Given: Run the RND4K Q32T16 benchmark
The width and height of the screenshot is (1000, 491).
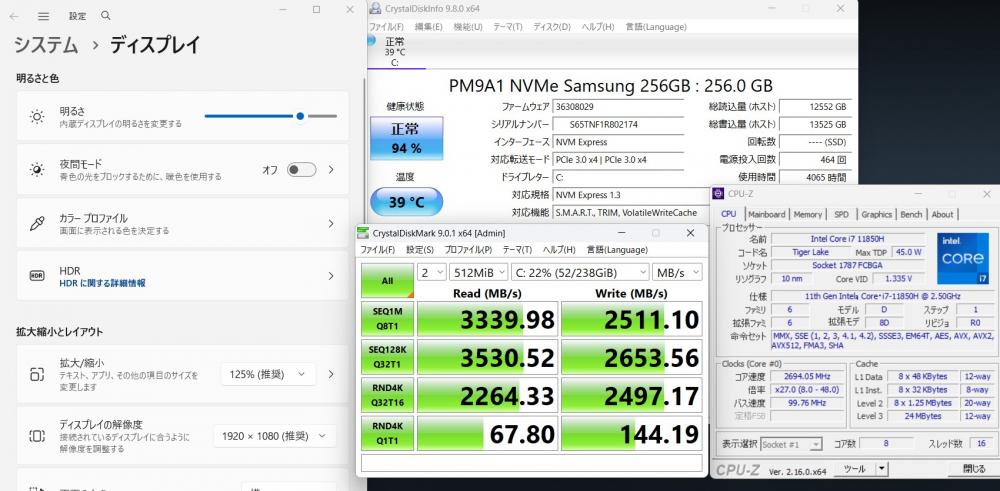Looking at the screenshot, I should [387, 395].
